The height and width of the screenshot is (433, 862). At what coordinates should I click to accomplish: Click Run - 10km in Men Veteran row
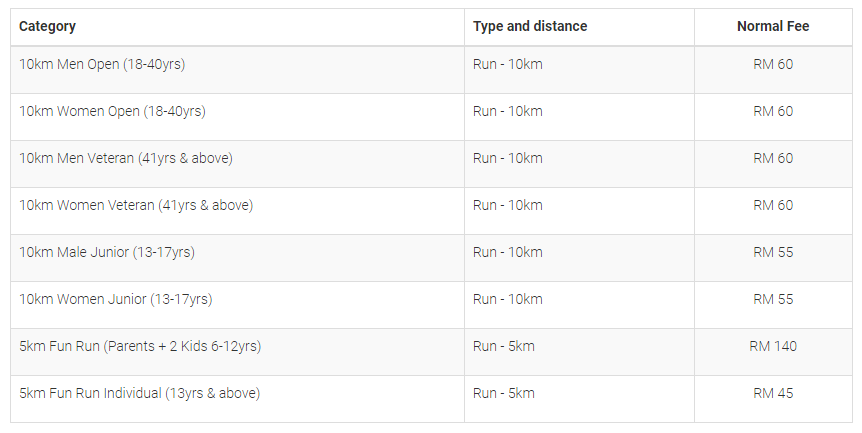coord(507,158)
